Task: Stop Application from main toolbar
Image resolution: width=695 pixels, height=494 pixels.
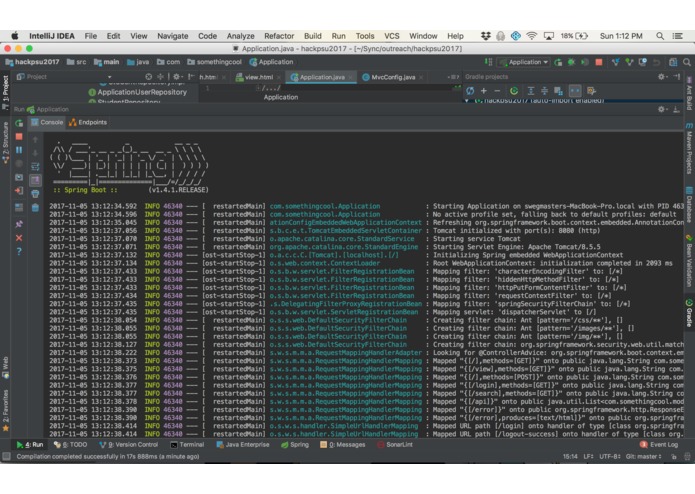Action: [x=599, y=62]
